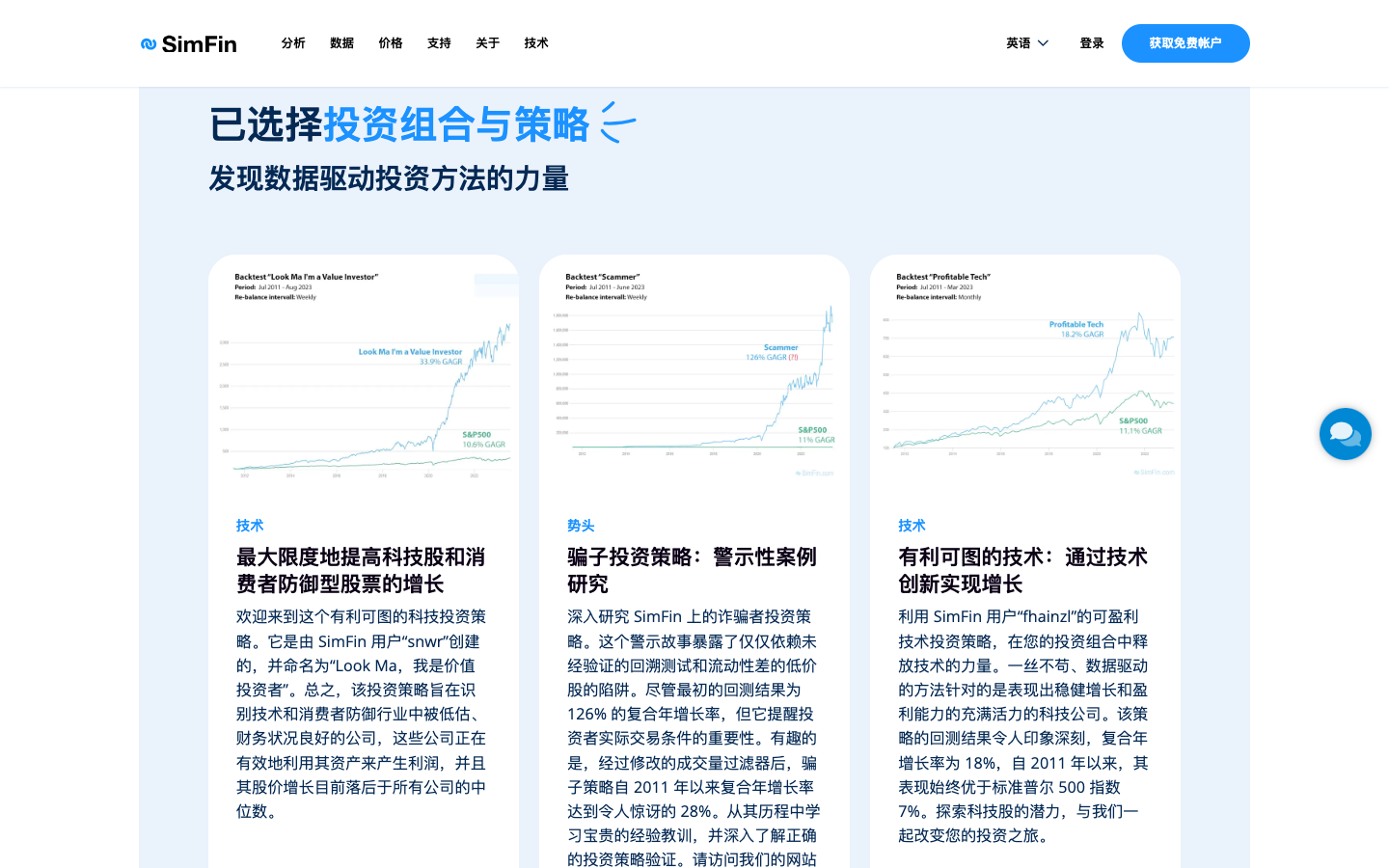
Task: Click the subtitle 发现数据驱动投资方法的力量
Action: coord(389,178)
